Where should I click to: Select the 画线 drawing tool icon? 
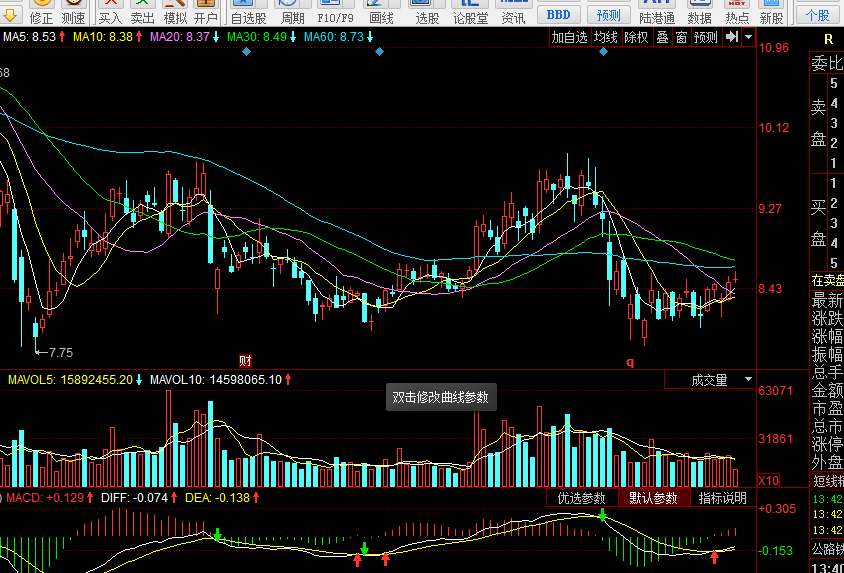pos(381,12)
